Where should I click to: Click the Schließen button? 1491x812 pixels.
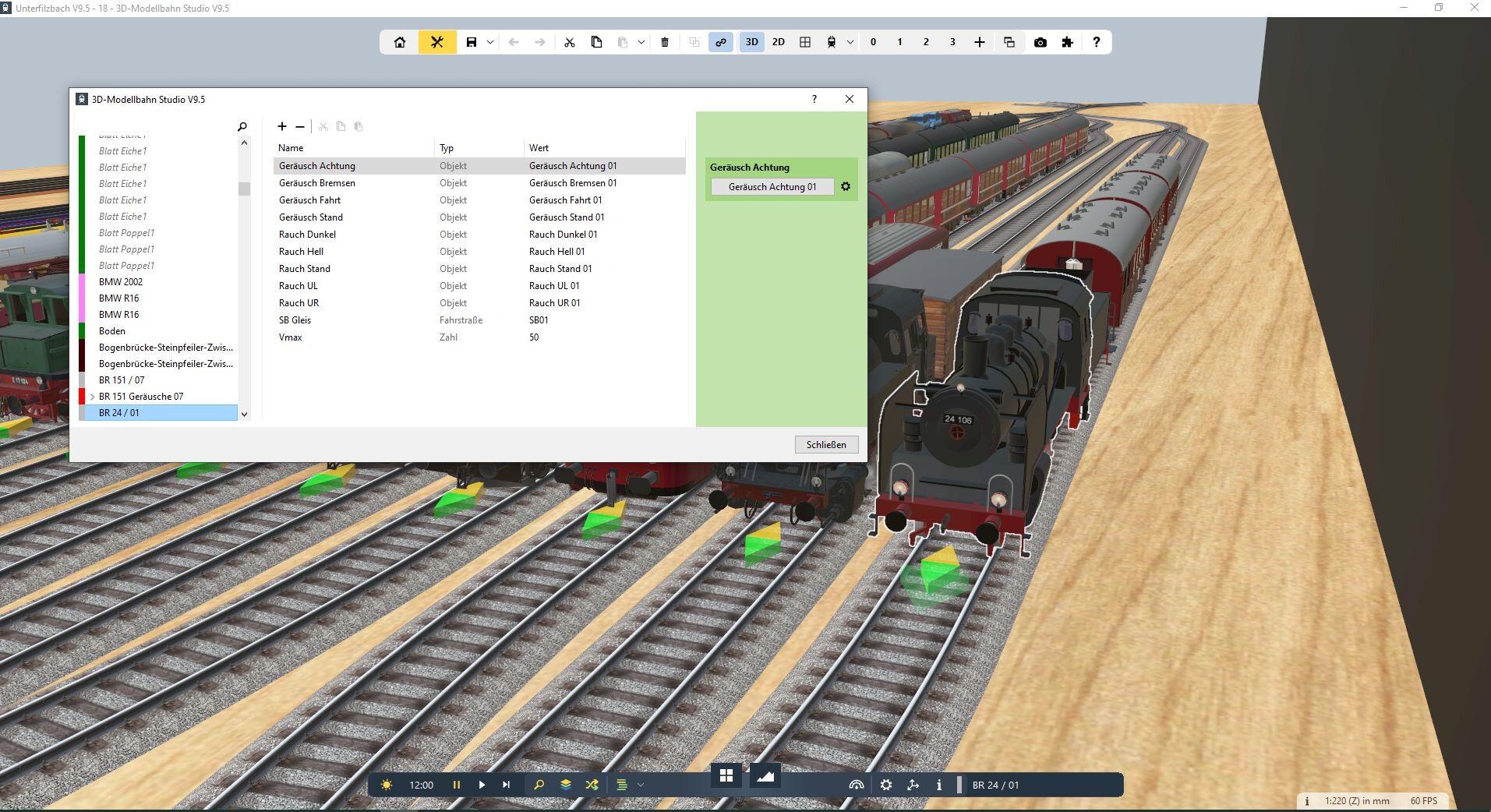pos(826,445)
